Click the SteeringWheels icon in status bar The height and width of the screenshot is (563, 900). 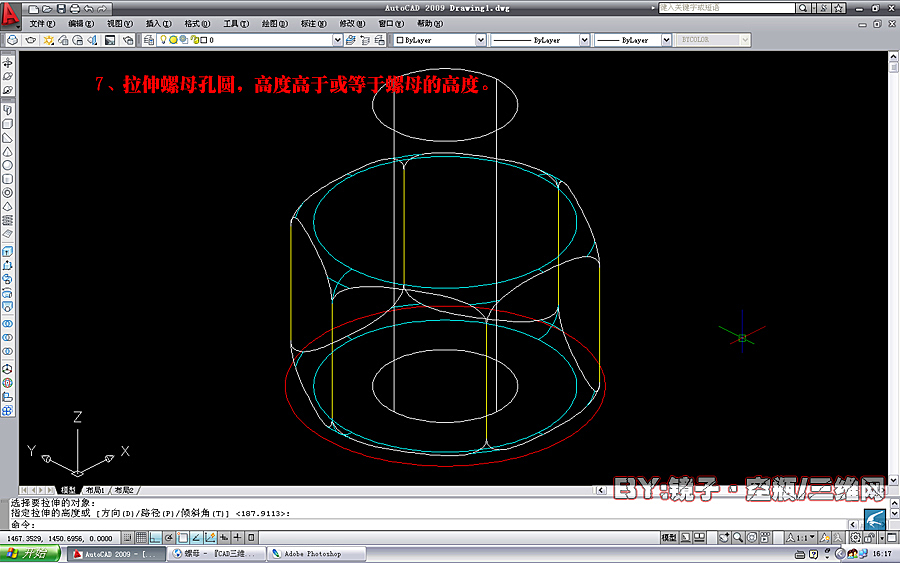tap(752, 538)
